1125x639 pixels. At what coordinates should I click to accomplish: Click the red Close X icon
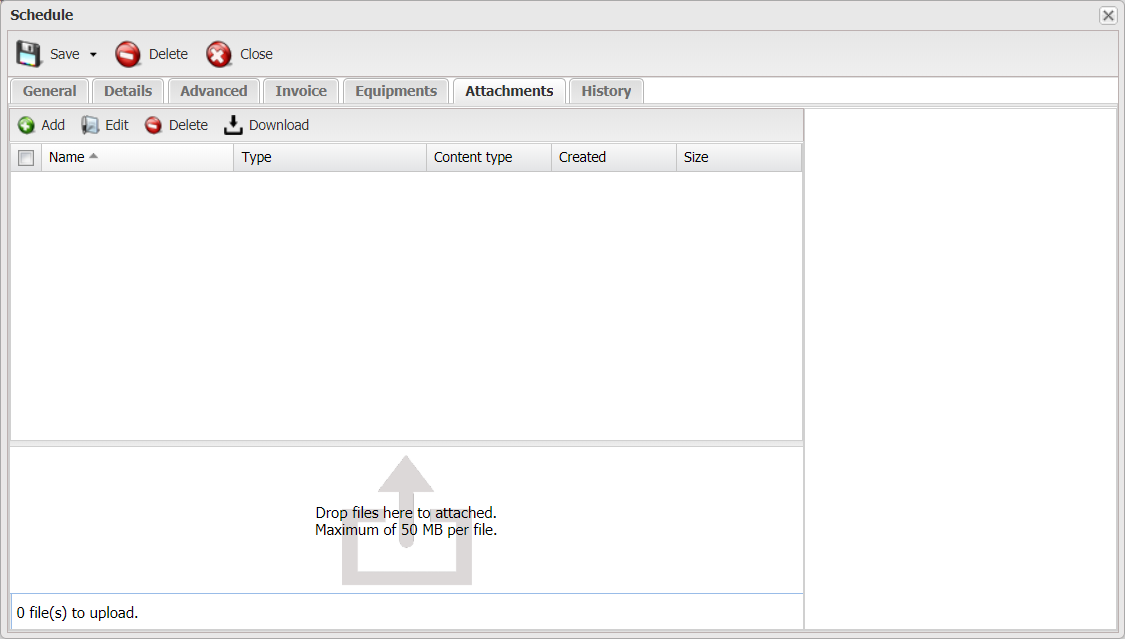(219, 54)
